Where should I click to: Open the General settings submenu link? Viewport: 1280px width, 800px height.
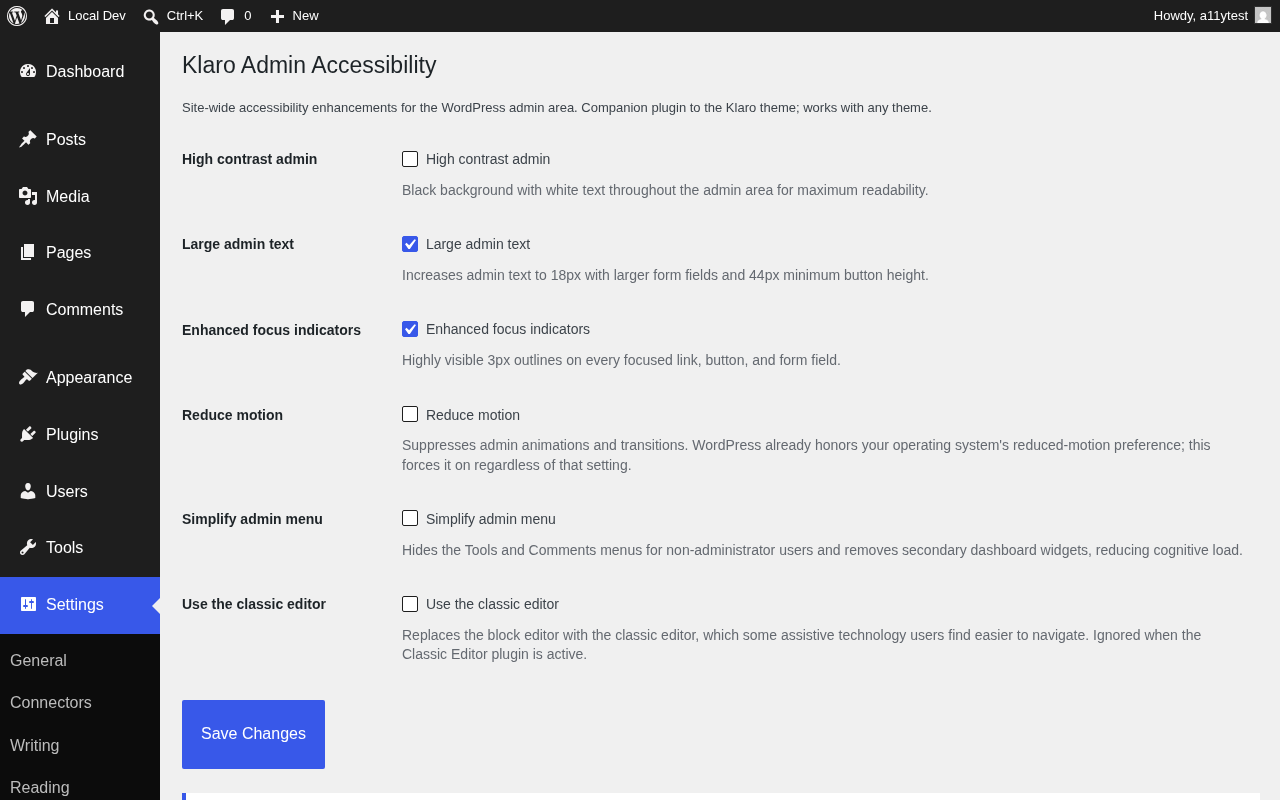pos(38,661)
